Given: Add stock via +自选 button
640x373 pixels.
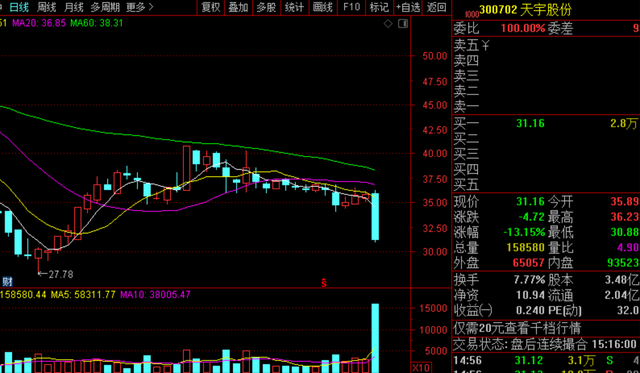Looking at the screenshot, I should point(408,7).
